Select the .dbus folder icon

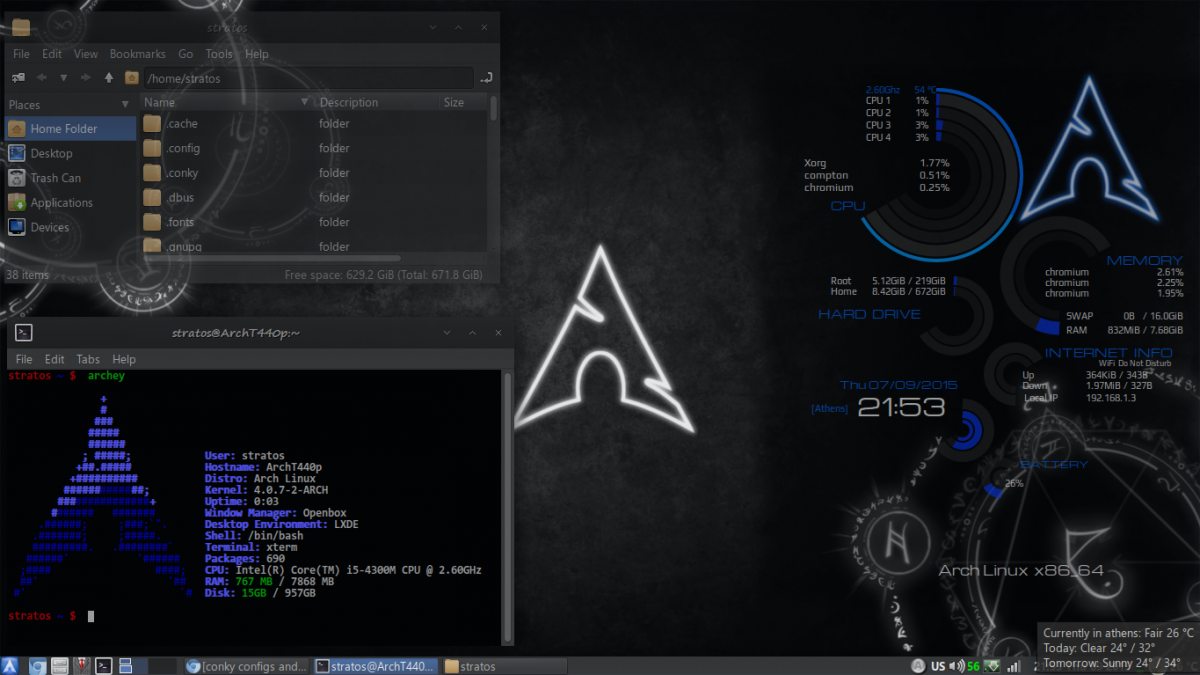point(152,198)
